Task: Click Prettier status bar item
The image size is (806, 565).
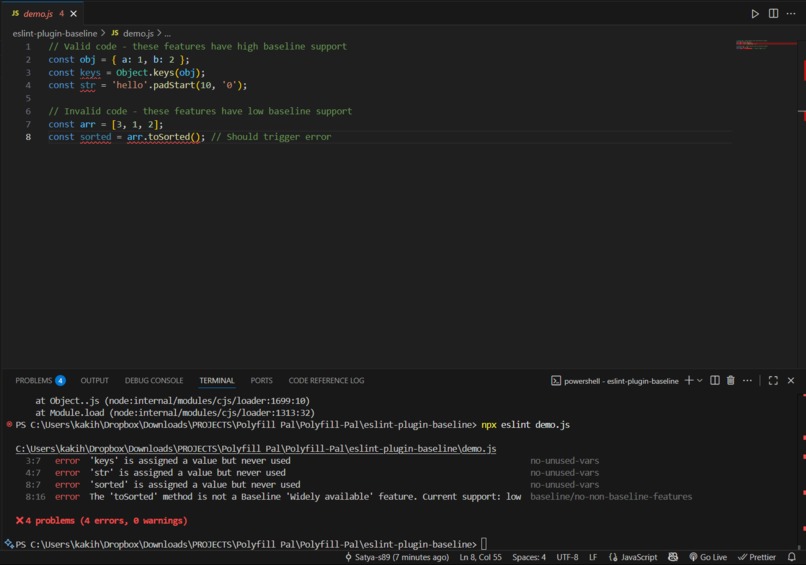Action: pyautogui.click(x=757, y=557)
